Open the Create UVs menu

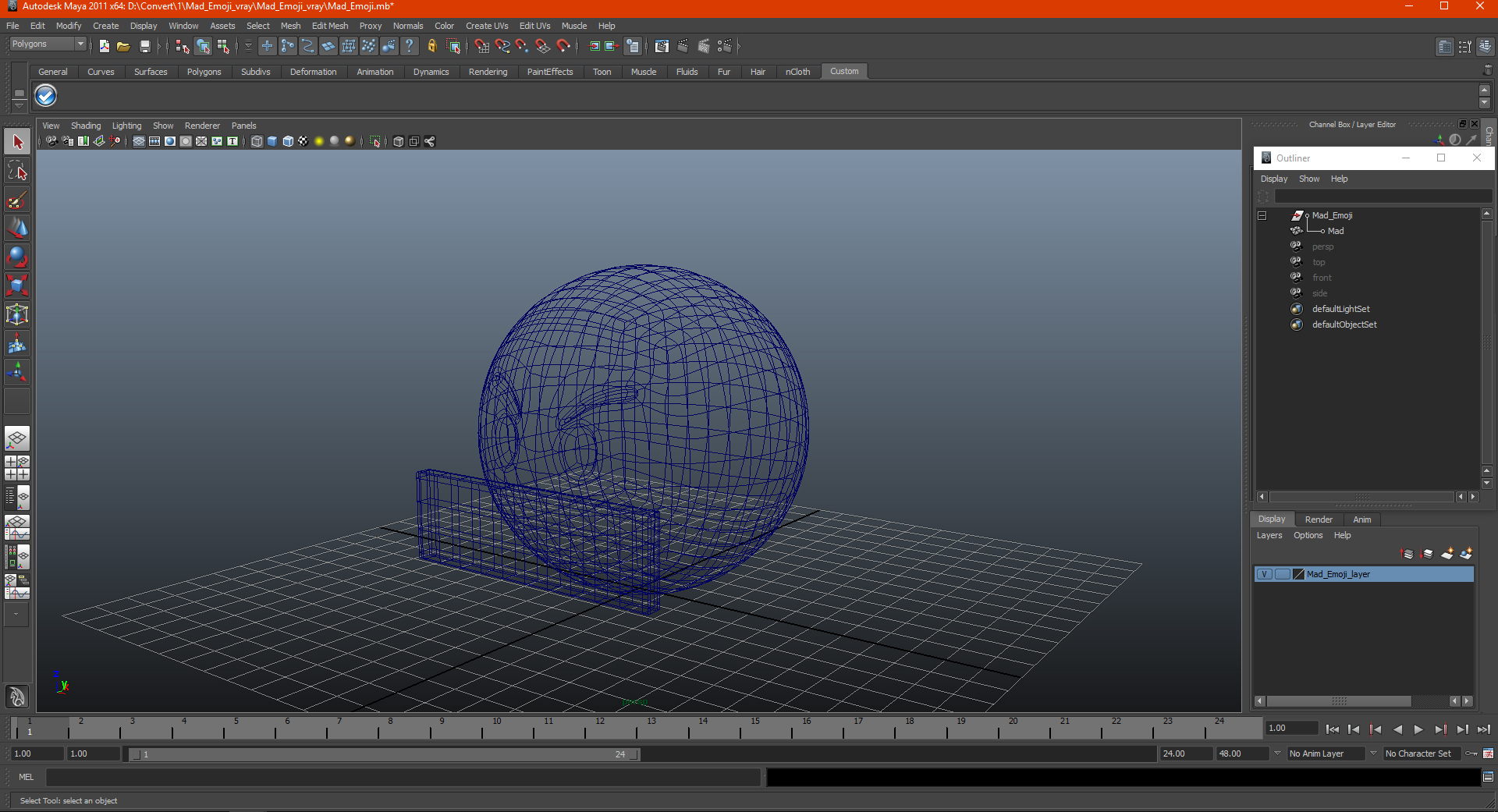click(x=487, y=26)
